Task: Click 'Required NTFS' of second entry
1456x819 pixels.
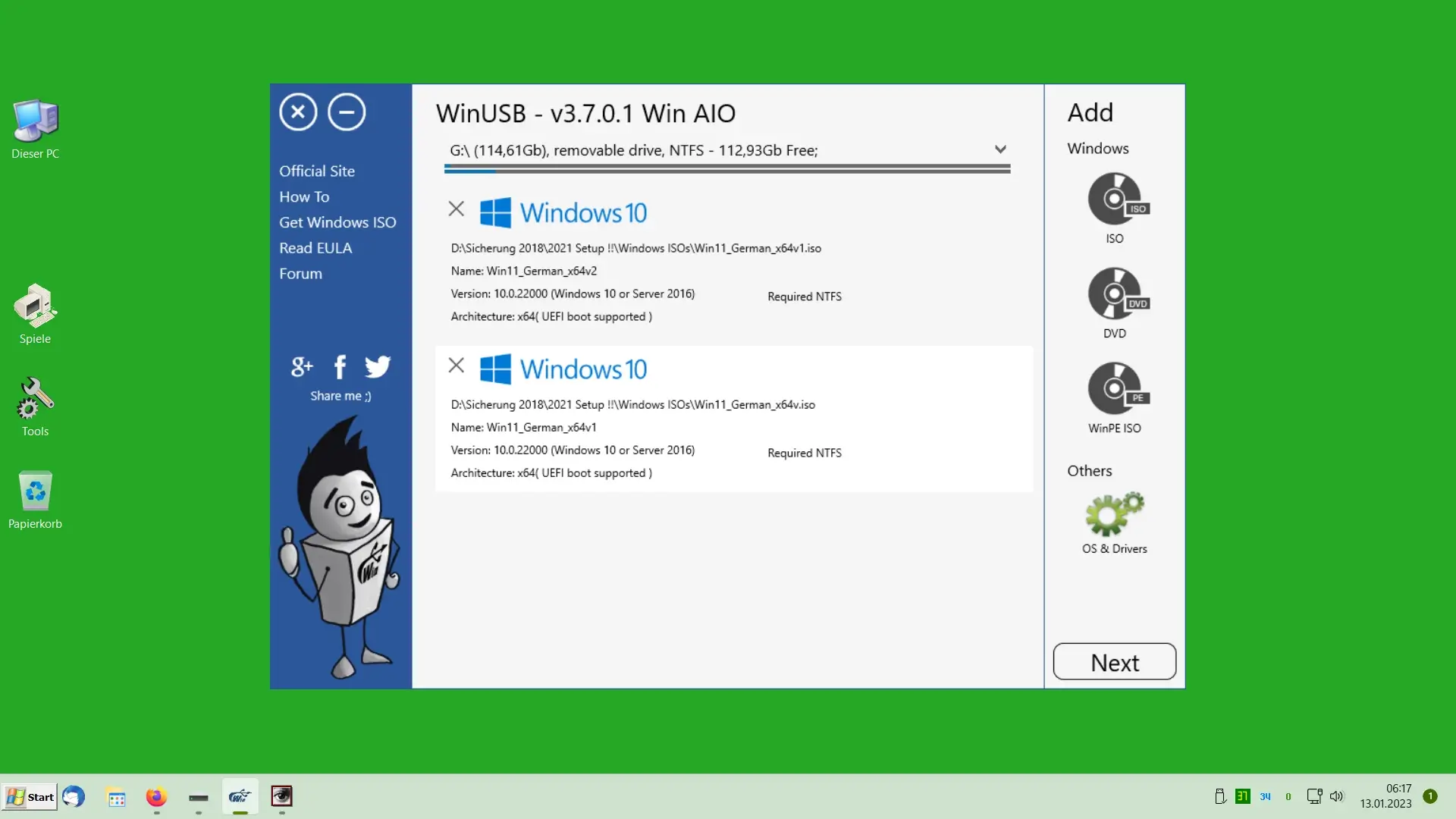Action: (x=805, y=453)
